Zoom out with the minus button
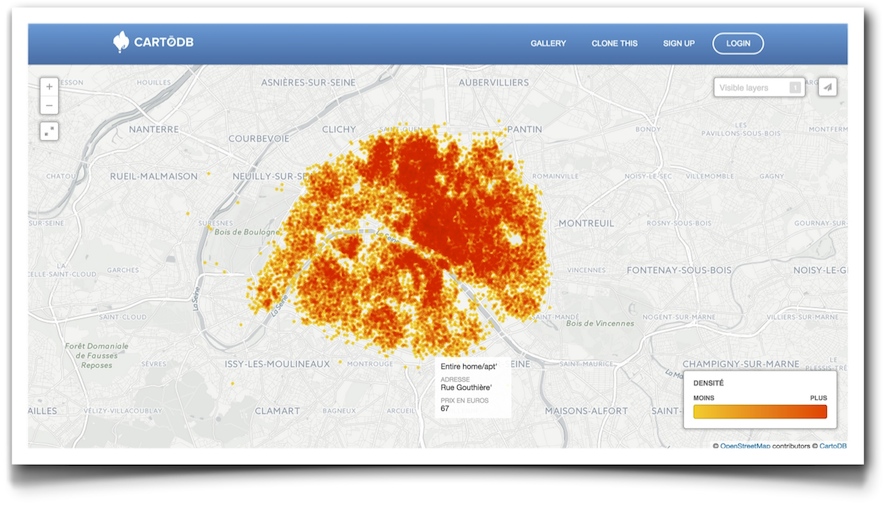Viewport: 886px width, 508px height. (x=49, y=105)
